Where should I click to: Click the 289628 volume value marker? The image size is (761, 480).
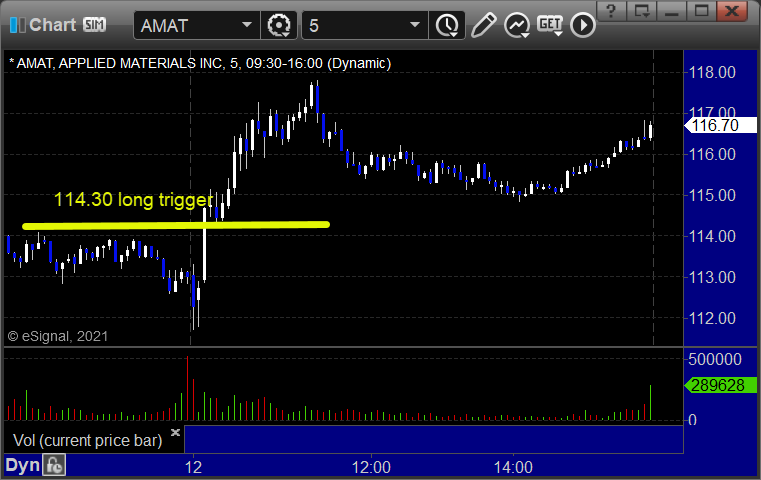(720, 385)
